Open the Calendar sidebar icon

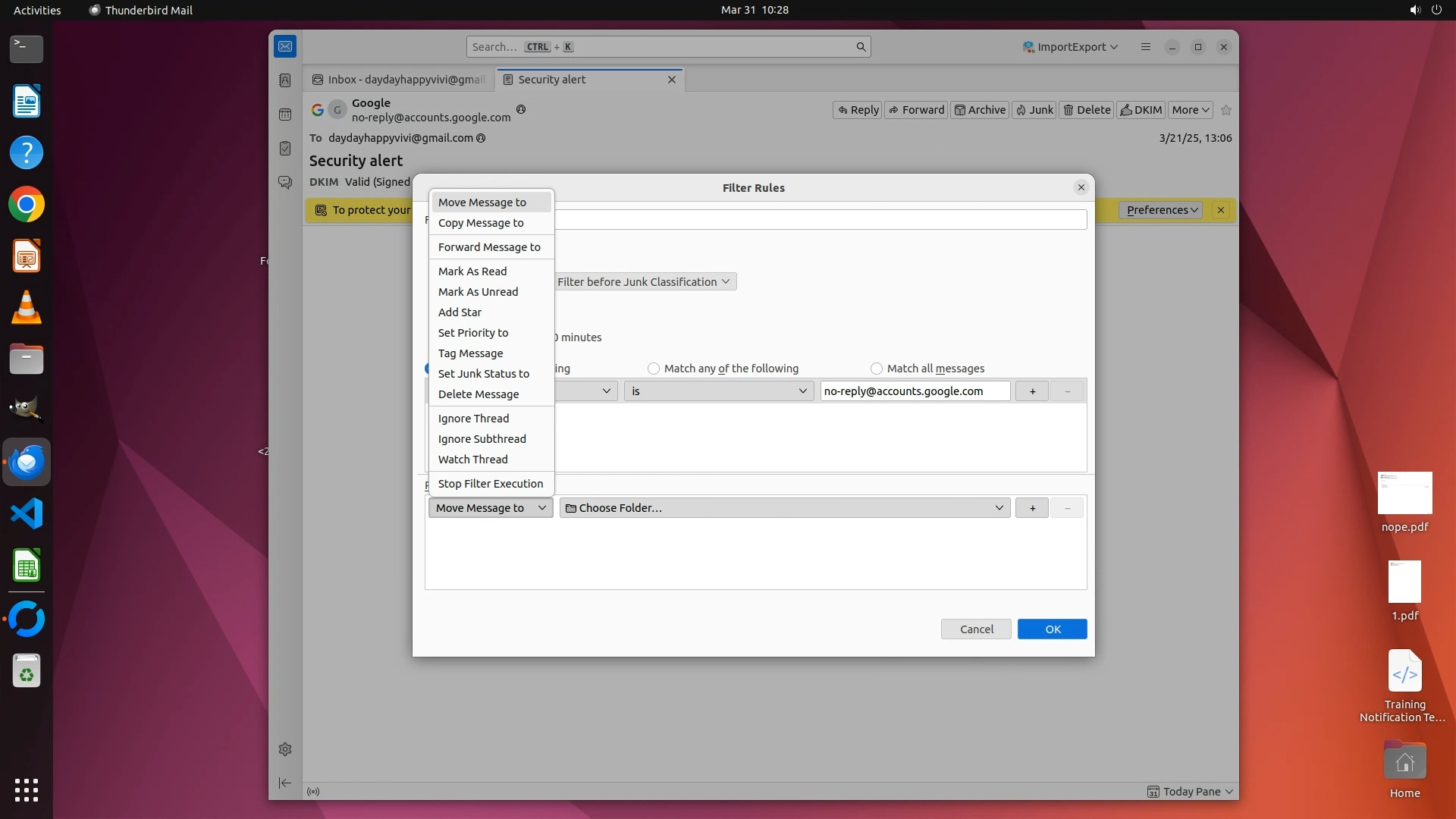285,115
